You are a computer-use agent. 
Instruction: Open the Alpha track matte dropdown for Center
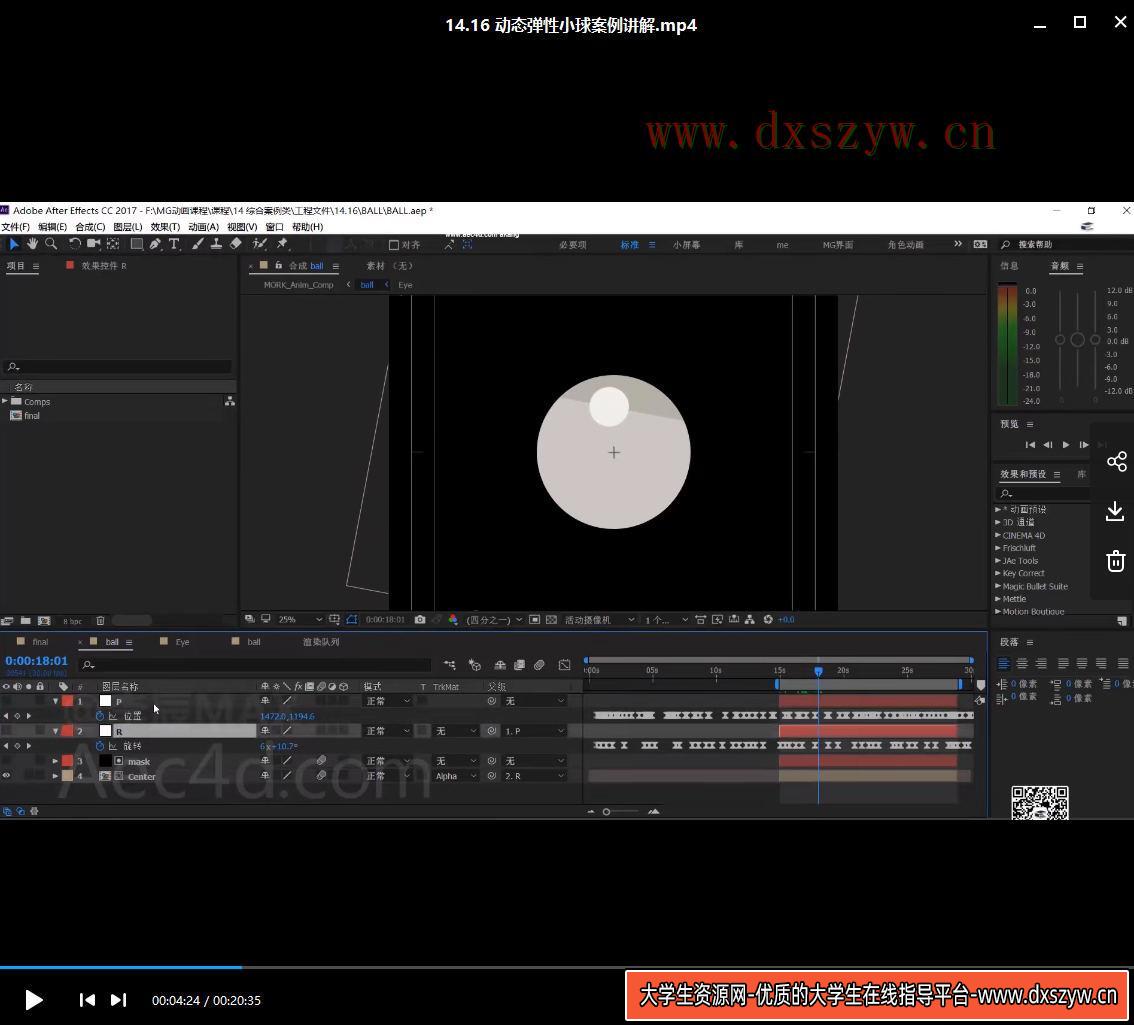click(456, 776)
